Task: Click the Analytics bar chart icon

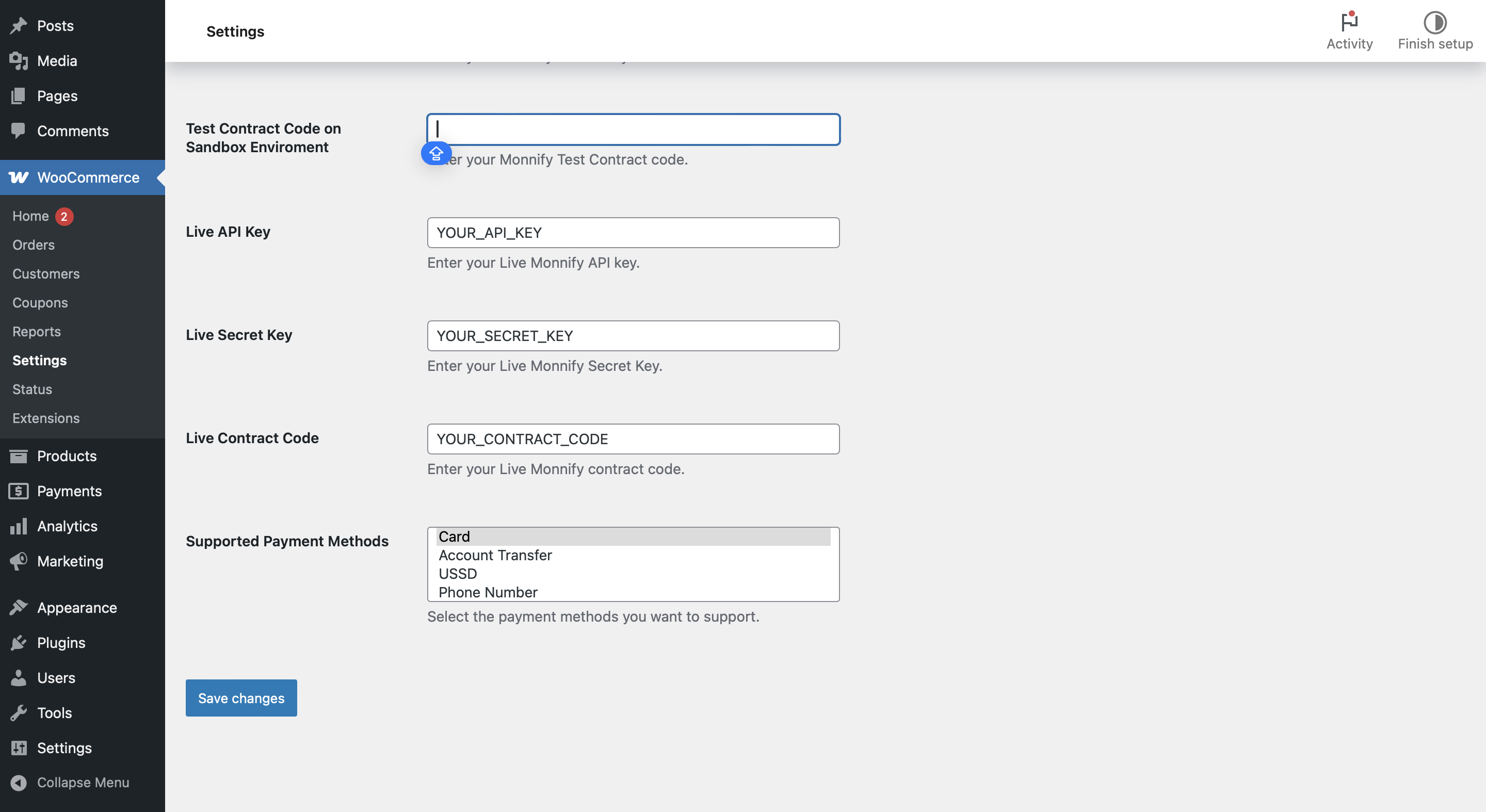Action: pos(19,526)
